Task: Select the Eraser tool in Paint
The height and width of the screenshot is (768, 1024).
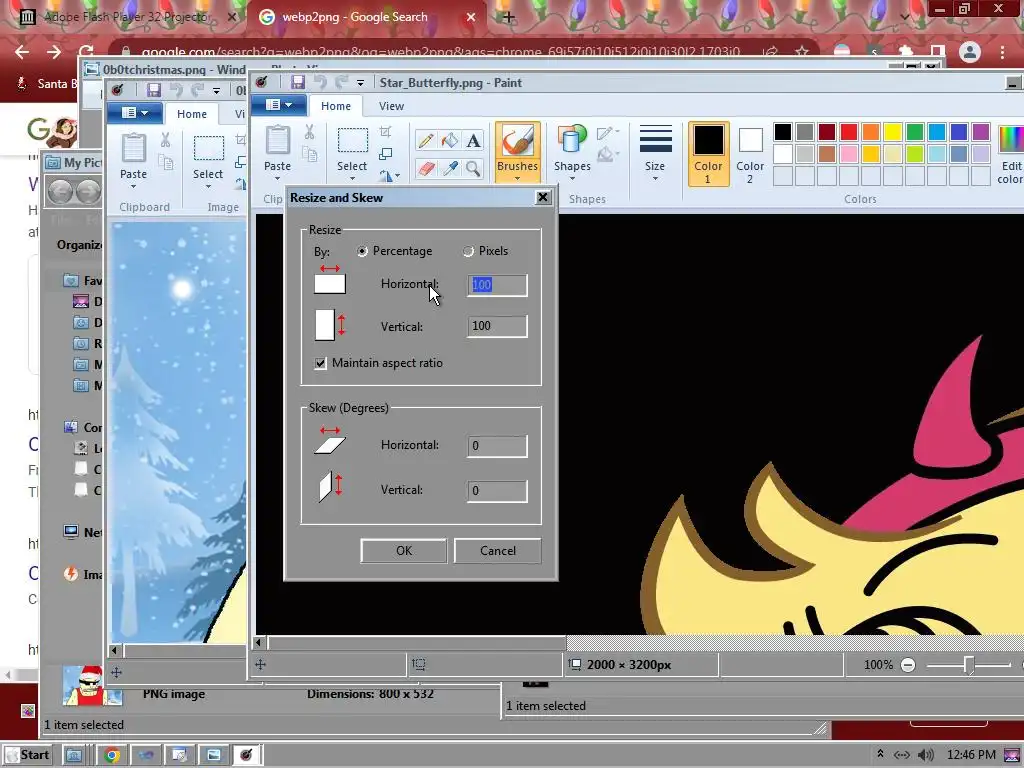Action: coord(426,169)
